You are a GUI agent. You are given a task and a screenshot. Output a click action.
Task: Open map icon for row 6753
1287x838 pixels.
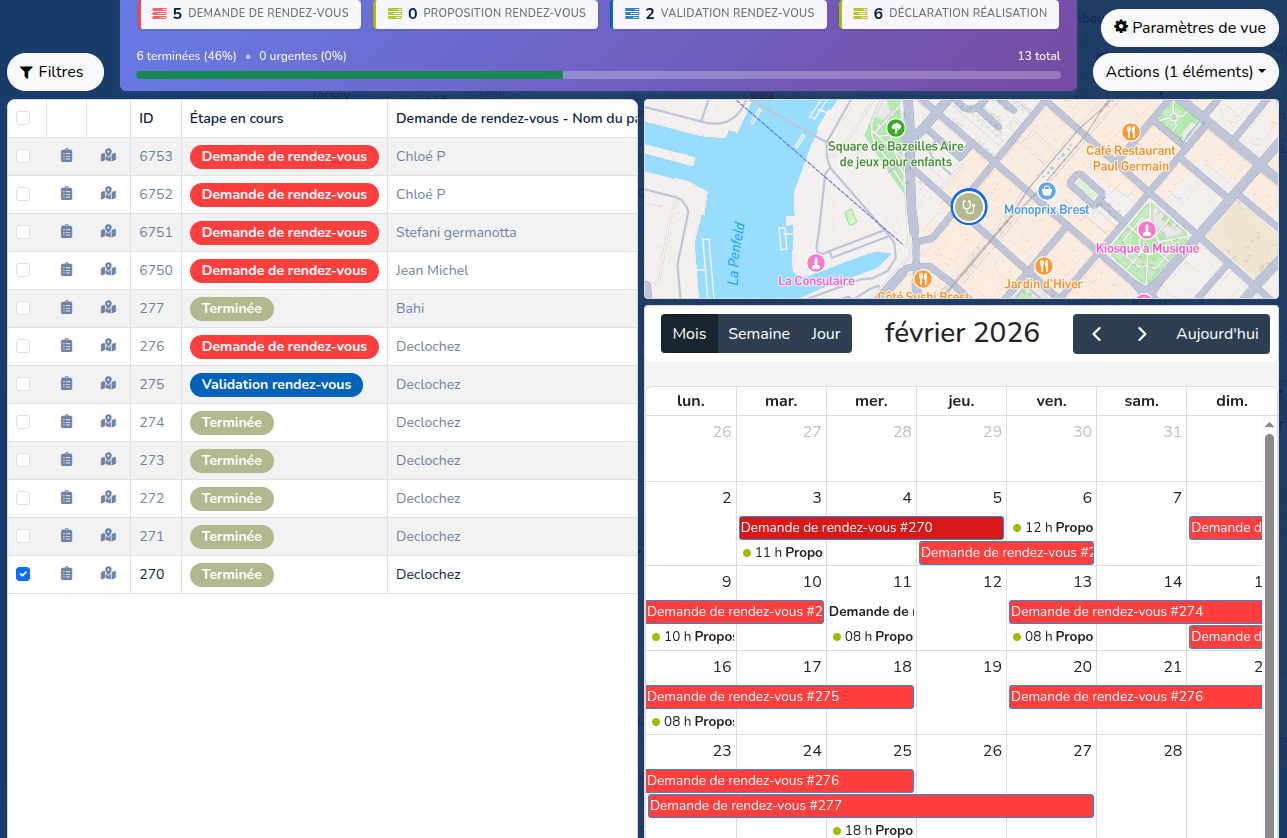coord(108,156)
